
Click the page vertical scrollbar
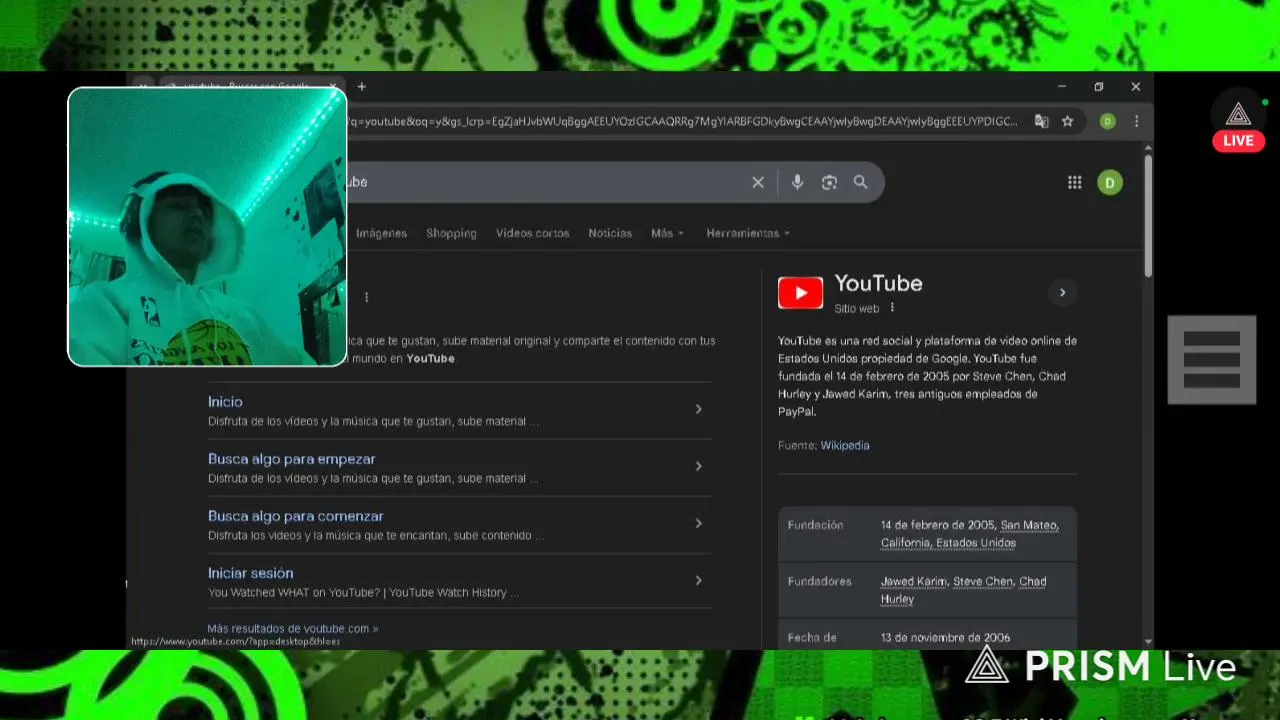(x=1148, y=215)
